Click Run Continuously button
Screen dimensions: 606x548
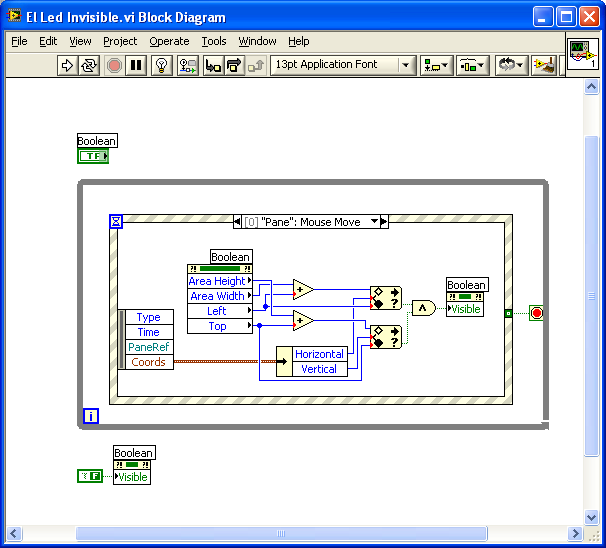(89, 65)
